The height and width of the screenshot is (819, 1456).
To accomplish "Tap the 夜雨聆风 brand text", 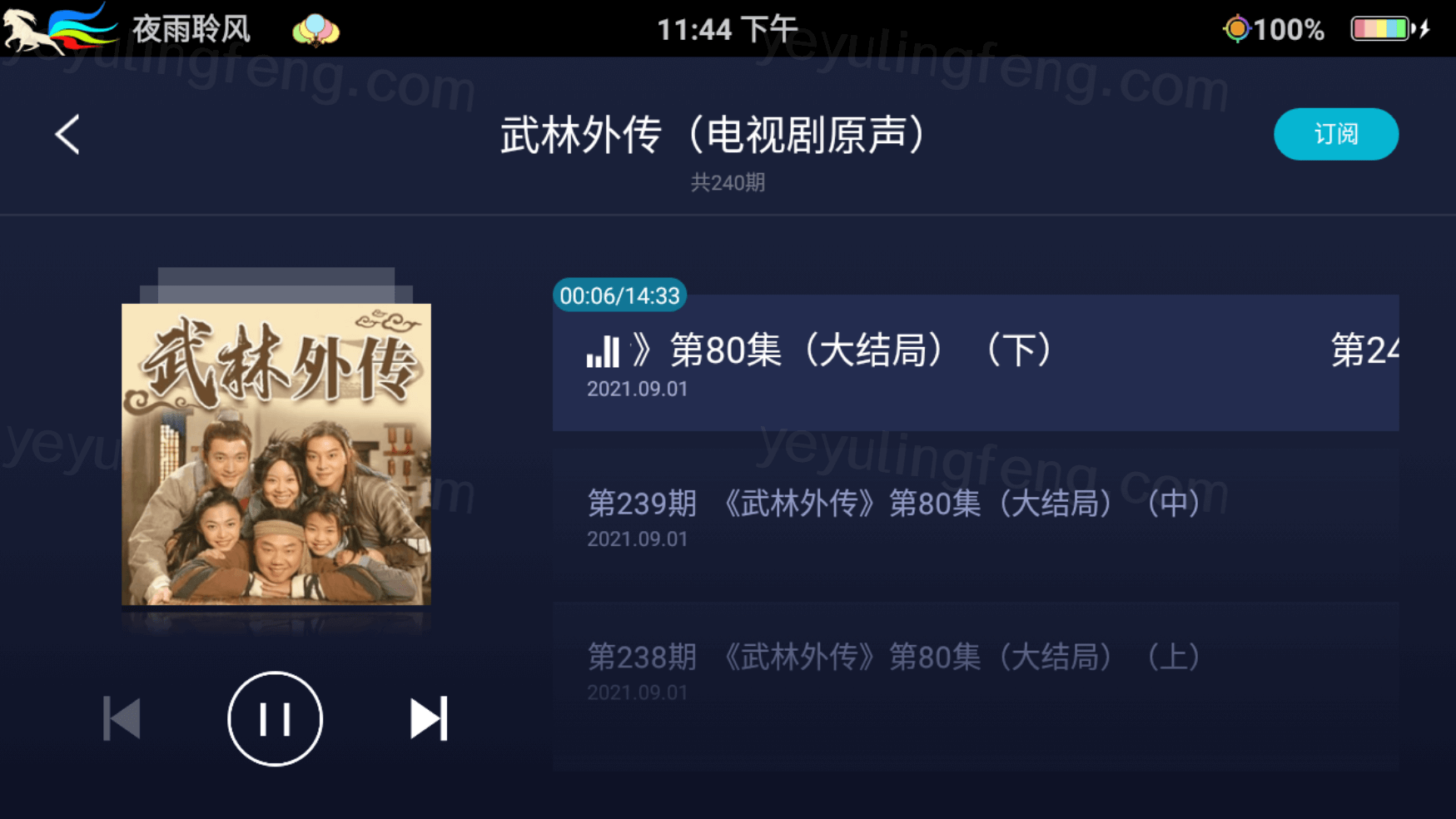I will click(x=191, y=29).
